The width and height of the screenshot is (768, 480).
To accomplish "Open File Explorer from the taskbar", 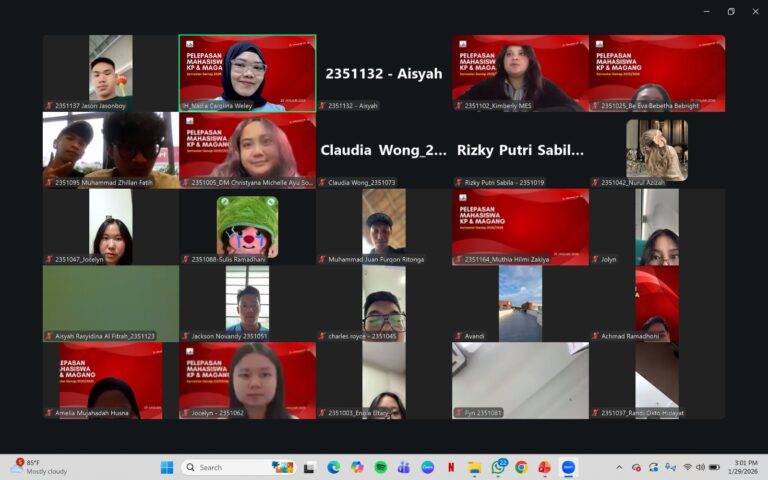I will click(474, 468).
